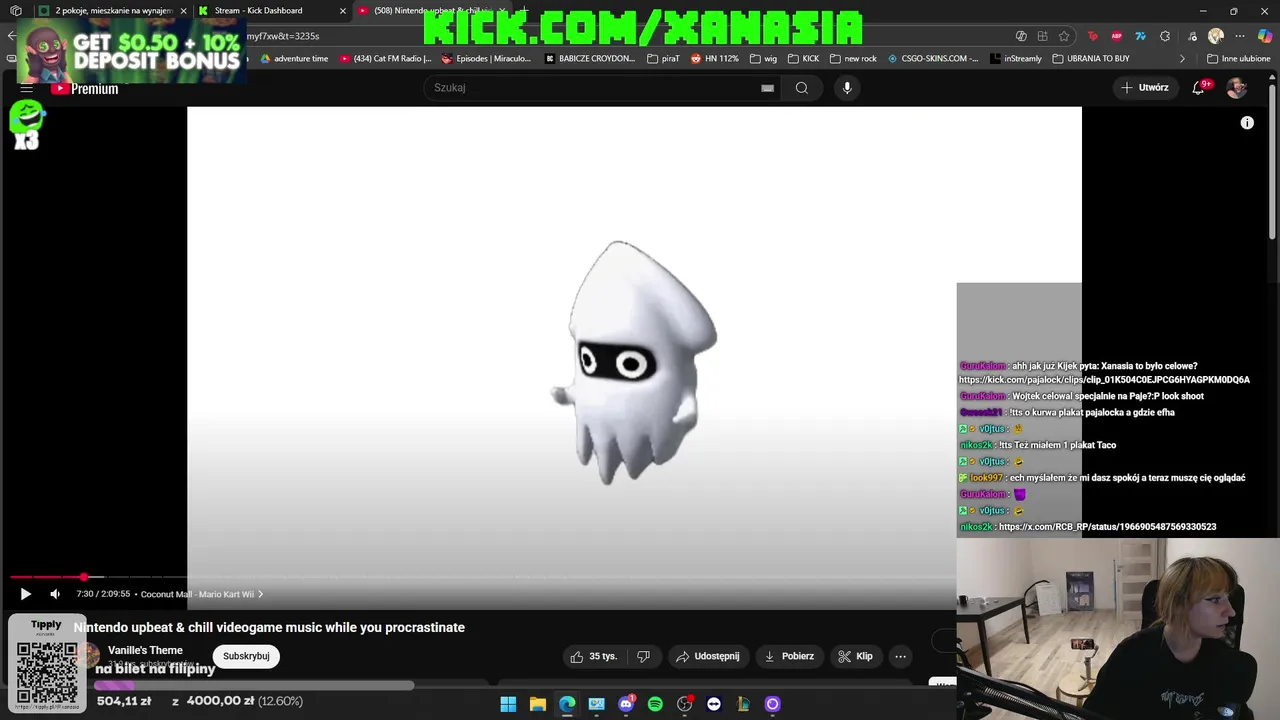Play the paused YouTube video
Screen dimensions: 1280x720
click(x=25, y=594)
